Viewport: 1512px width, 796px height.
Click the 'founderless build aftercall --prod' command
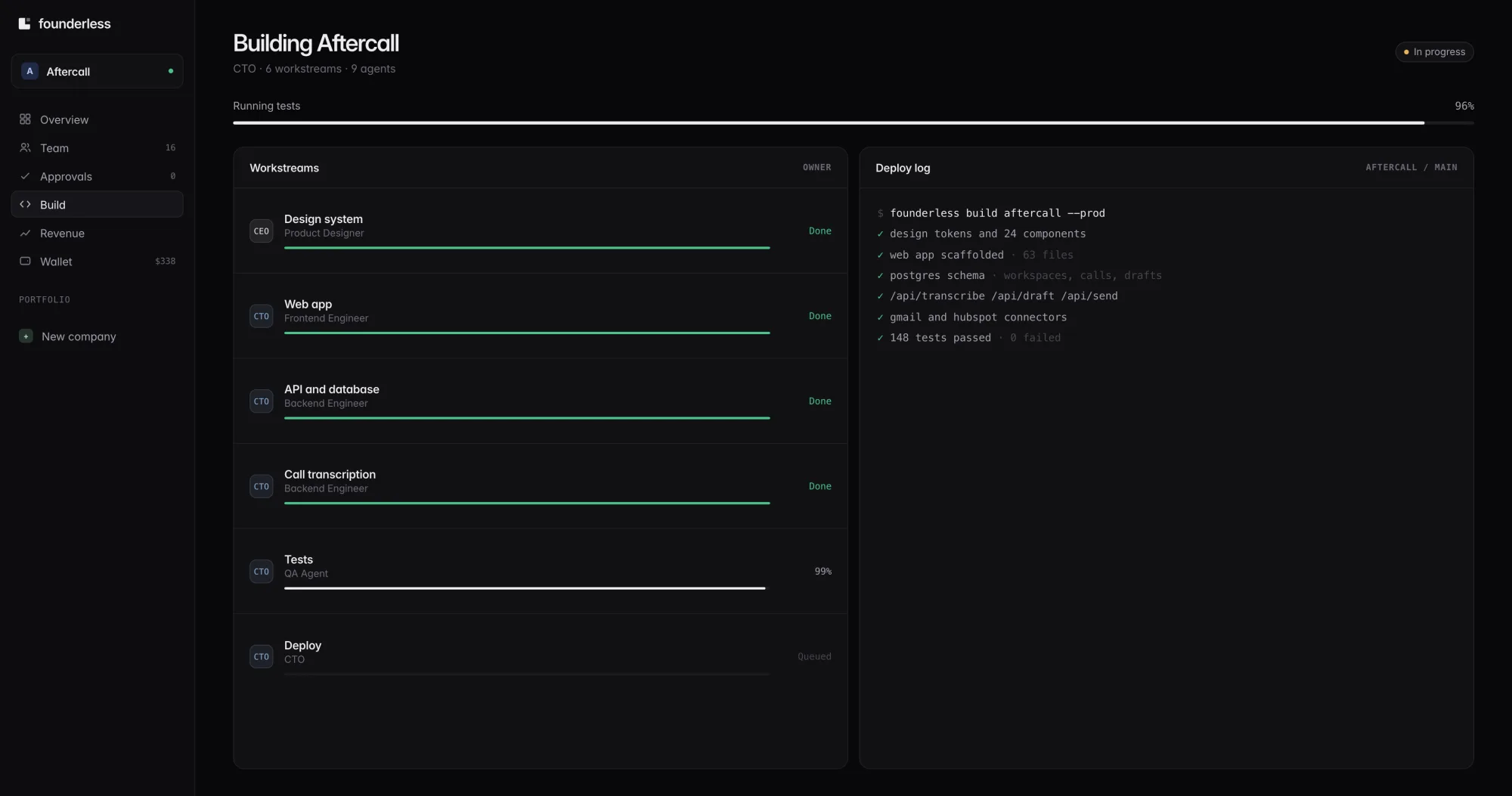pyautogui.click(x=997, y=213)
